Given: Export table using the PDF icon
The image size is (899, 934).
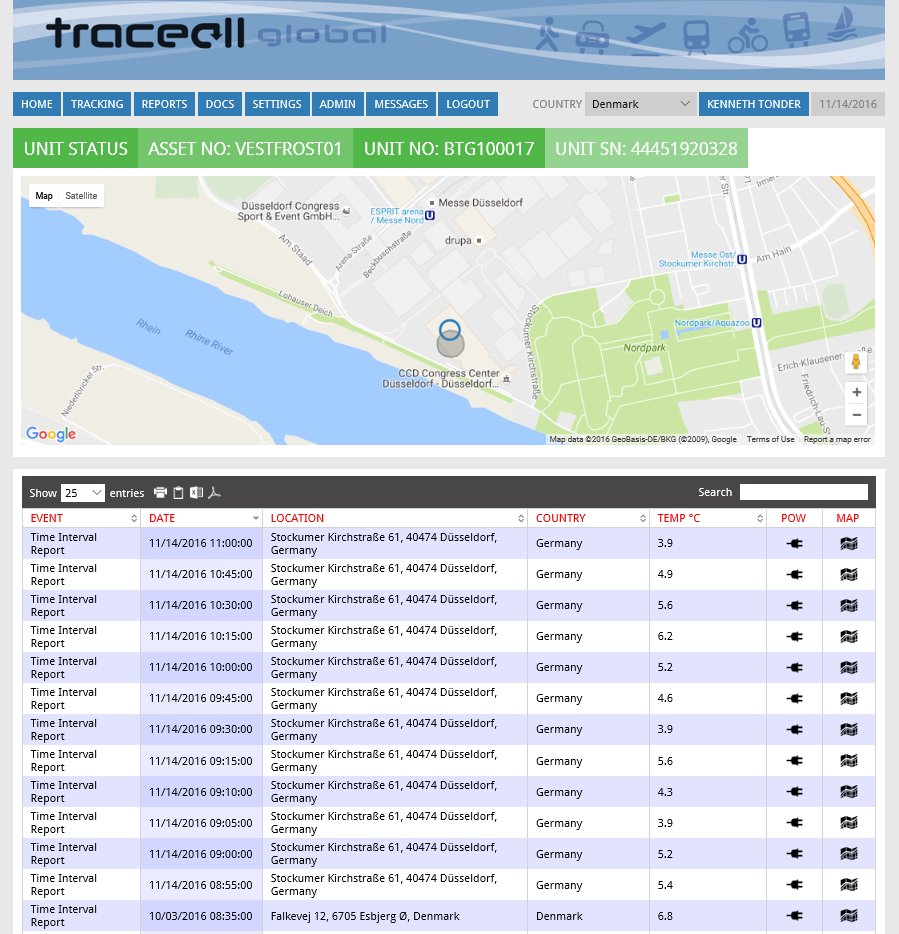Looking at the screenshot, I should (214, 493).
